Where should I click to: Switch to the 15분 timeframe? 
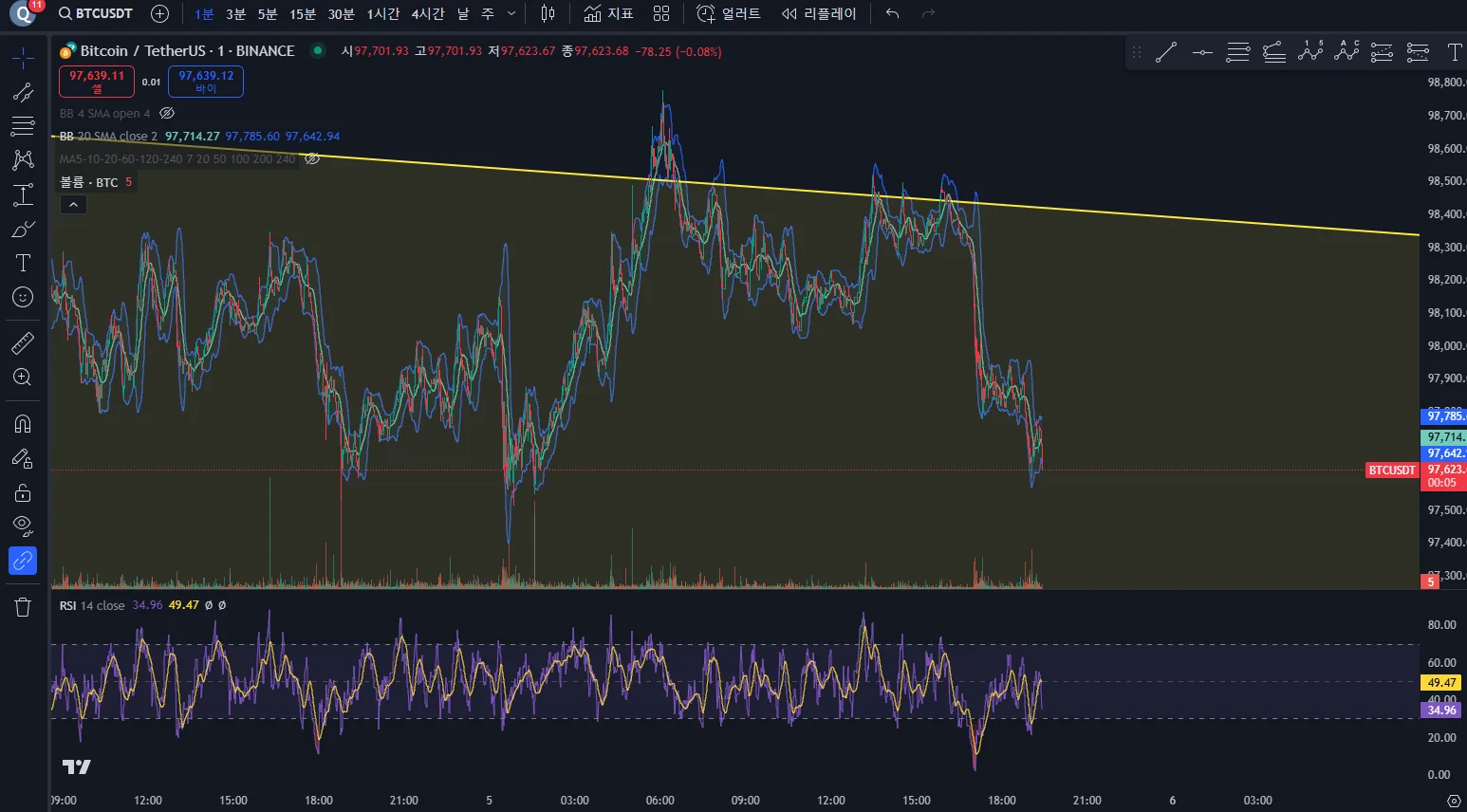[x=303, y=14]
